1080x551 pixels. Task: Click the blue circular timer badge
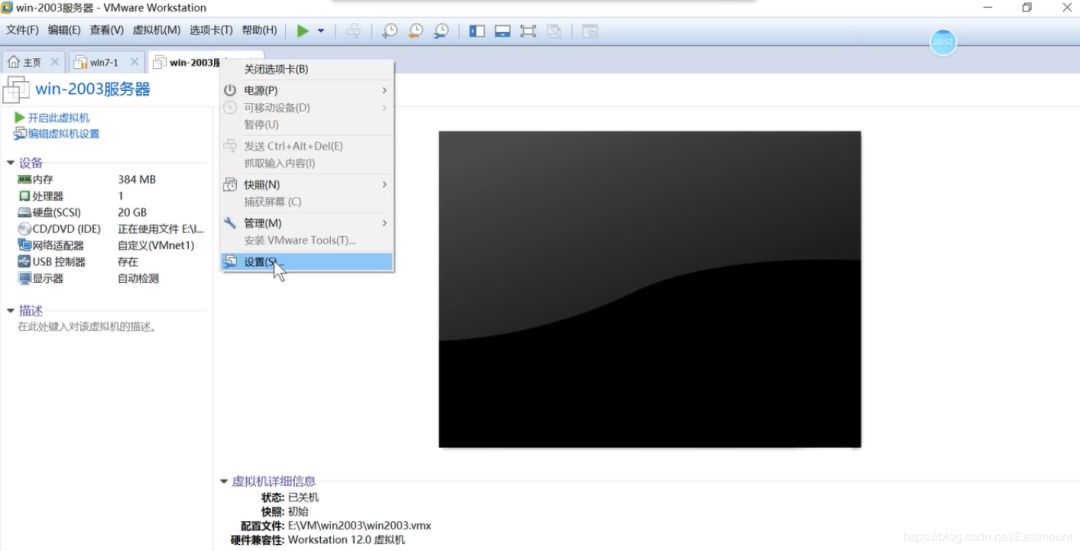pos(943,42)
